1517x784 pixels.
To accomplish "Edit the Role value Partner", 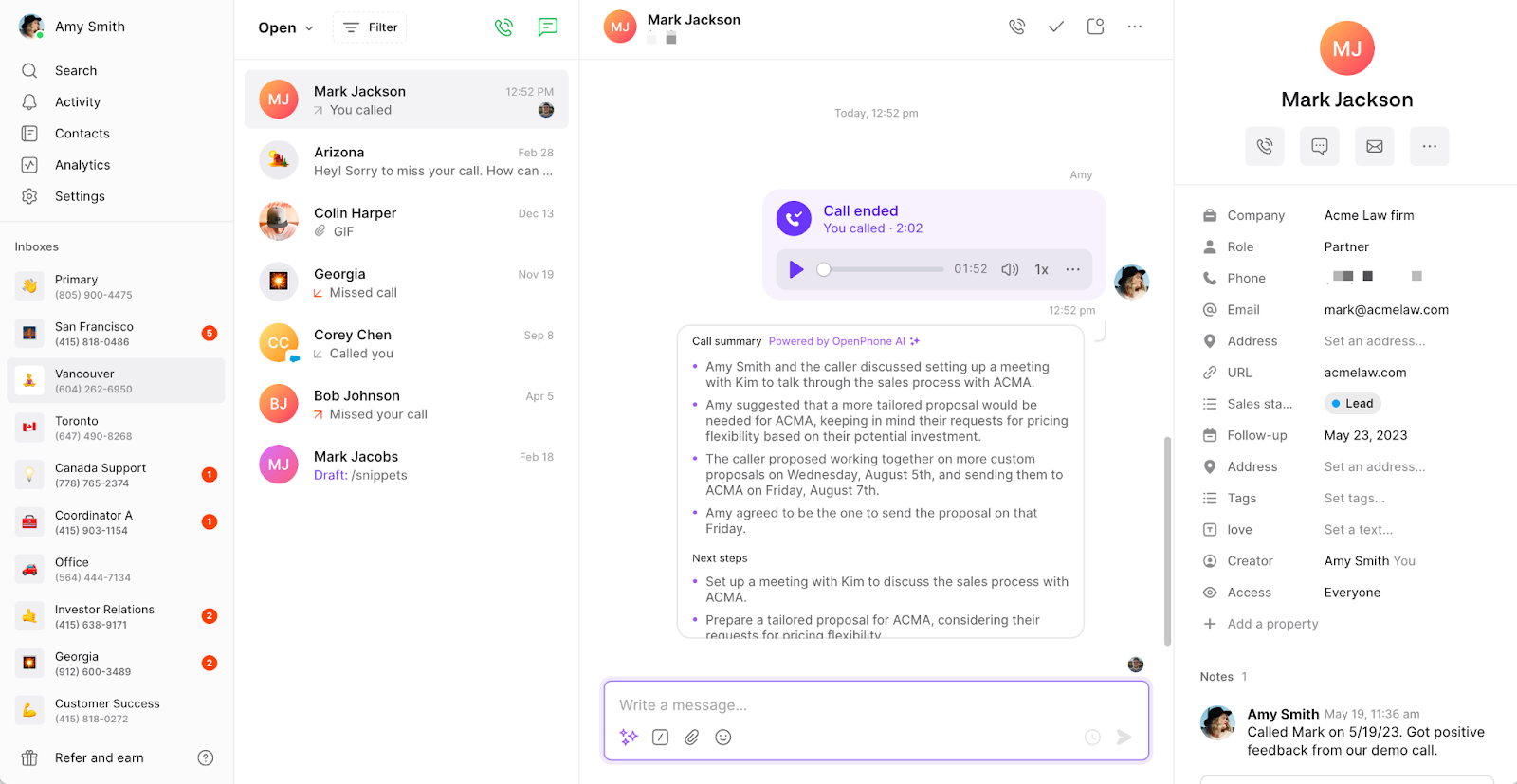I will pos(1346,246).
